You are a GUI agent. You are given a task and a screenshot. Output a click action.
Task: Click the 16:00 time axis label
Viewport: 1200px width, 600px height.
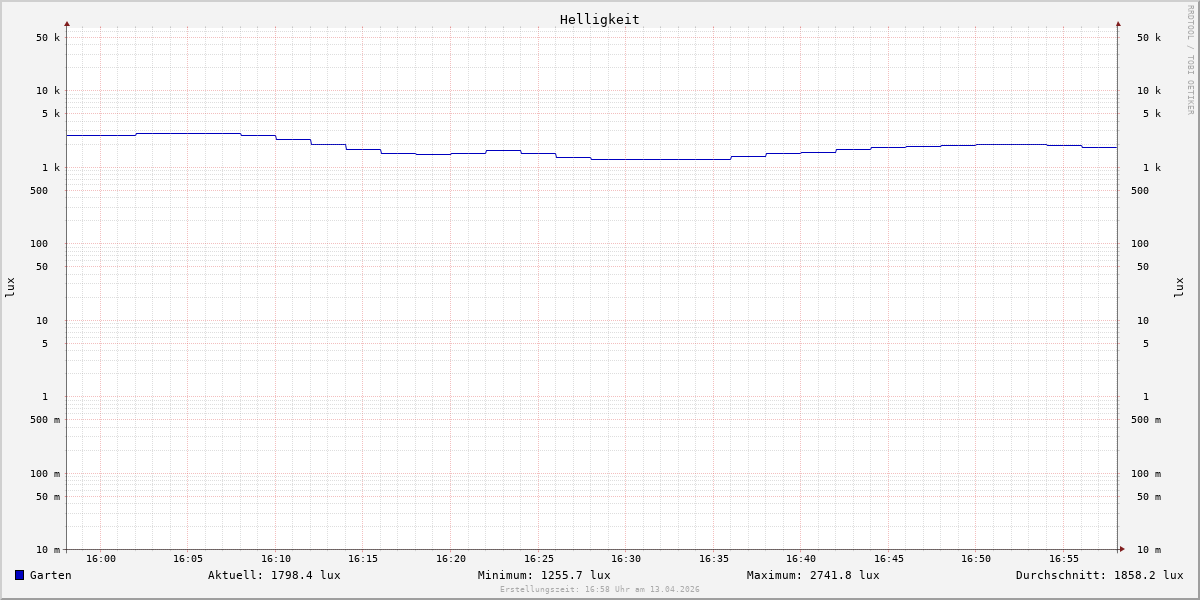[101, 559]
